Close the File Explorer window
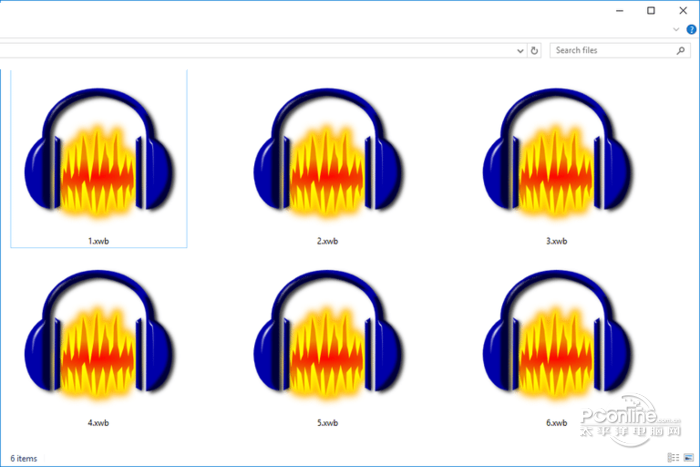This screenshot has height=467, width=700. (x=683, y=11)
